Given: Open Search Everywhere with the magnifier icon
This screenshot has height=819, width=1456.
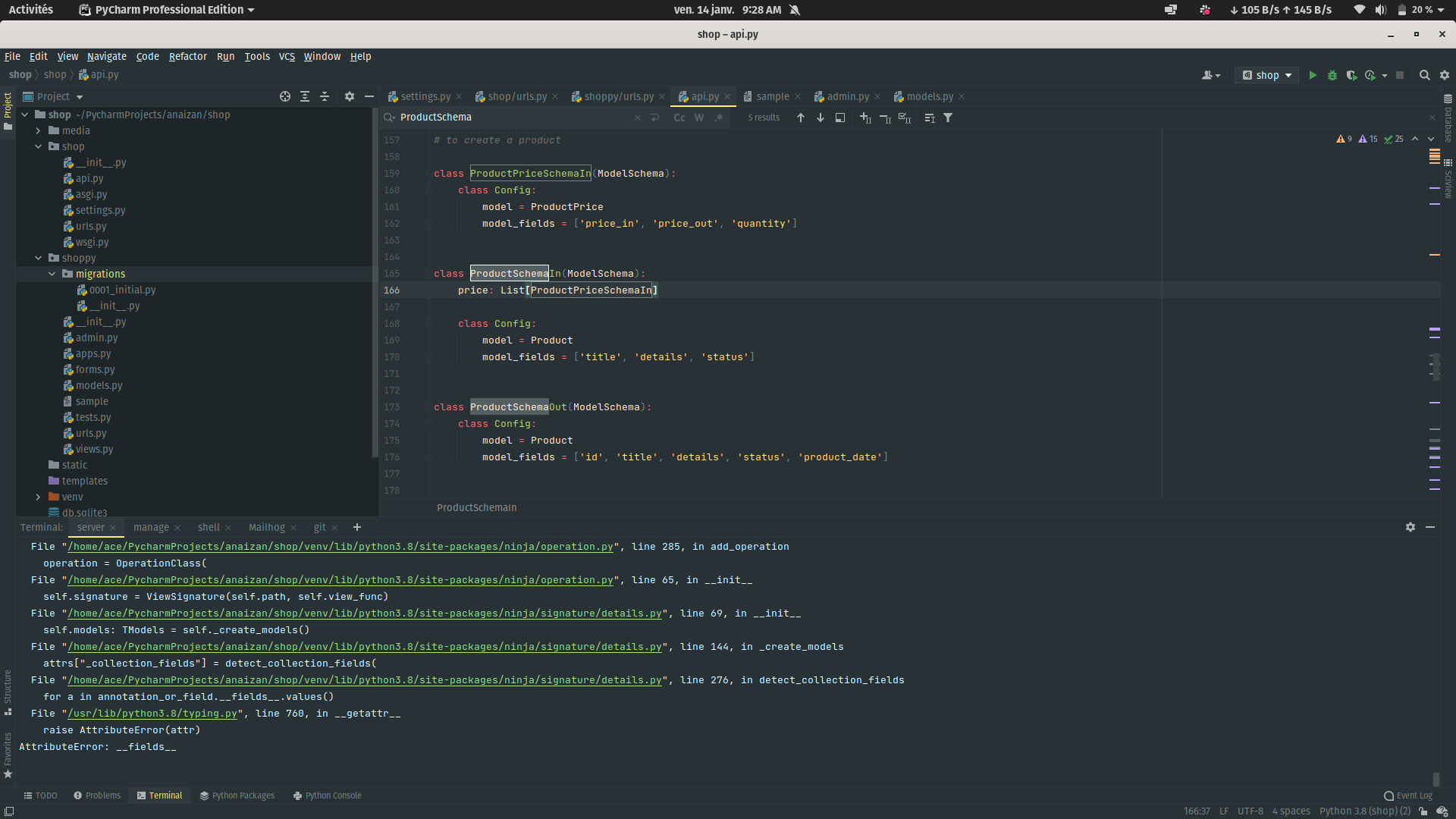Looking at the screenshot, I should [x=1424, y=75].
